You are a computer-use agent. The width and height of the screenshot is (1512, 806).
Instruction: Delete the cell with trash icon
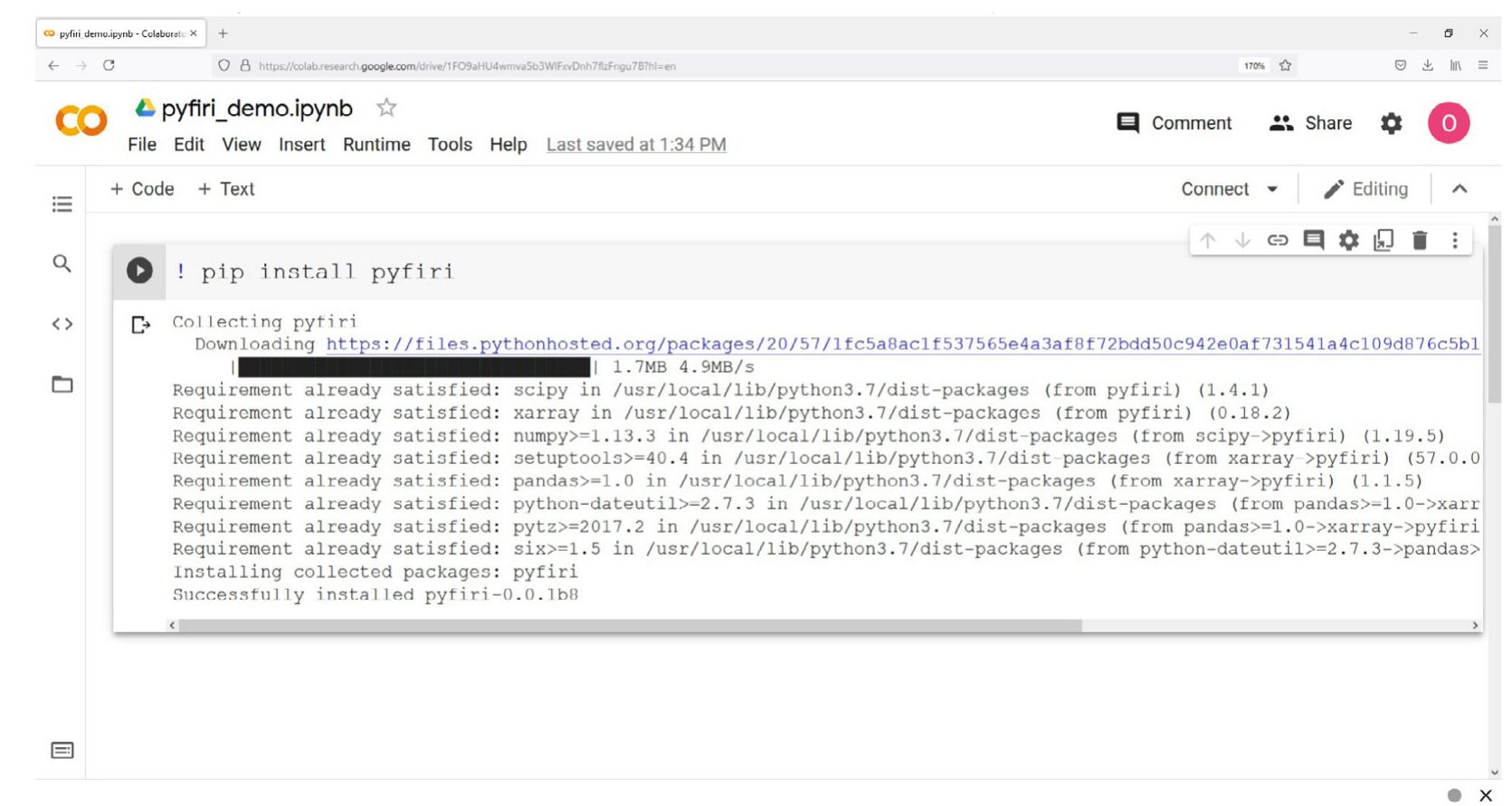(1420, 241)
